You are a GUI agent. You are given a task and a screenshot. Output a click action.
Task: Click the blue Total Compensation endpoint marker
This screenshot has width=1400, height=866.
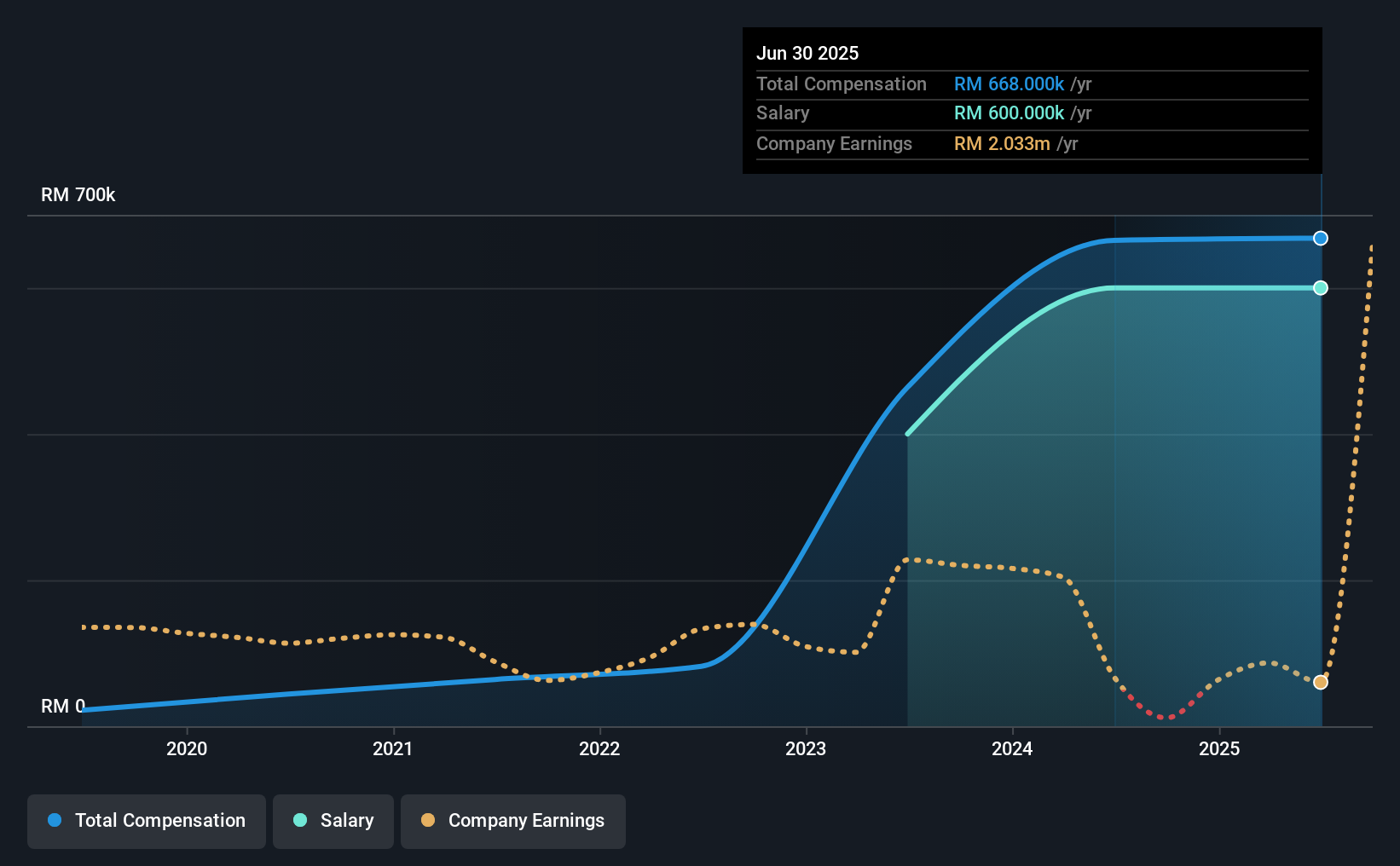1321,239
